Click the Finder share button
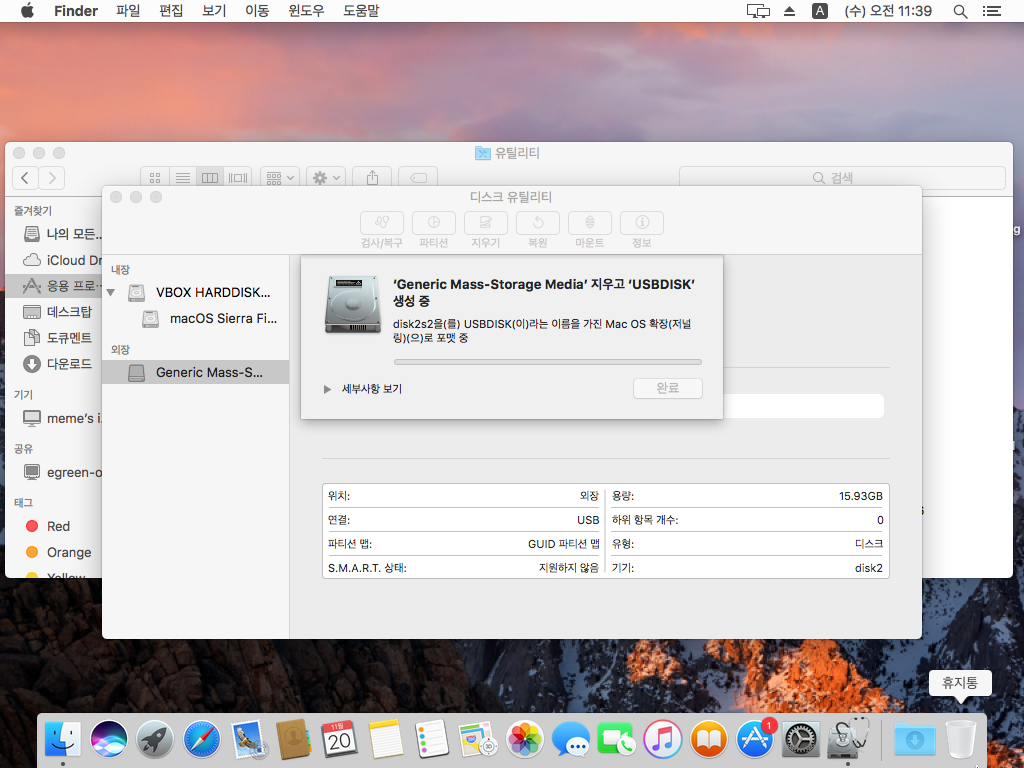1024x768 pixels. coord(372,178)
